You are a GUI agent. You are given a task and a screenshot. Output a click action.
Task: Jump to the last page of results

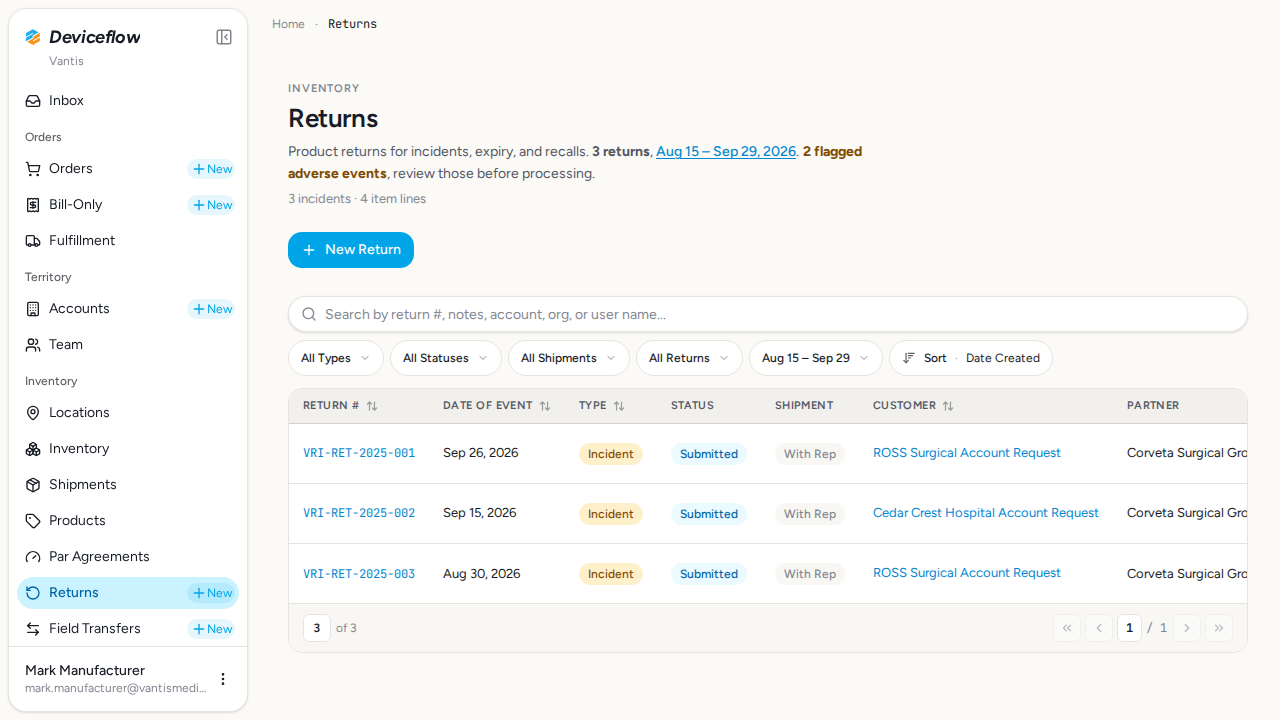click(x=1219, y=628)
